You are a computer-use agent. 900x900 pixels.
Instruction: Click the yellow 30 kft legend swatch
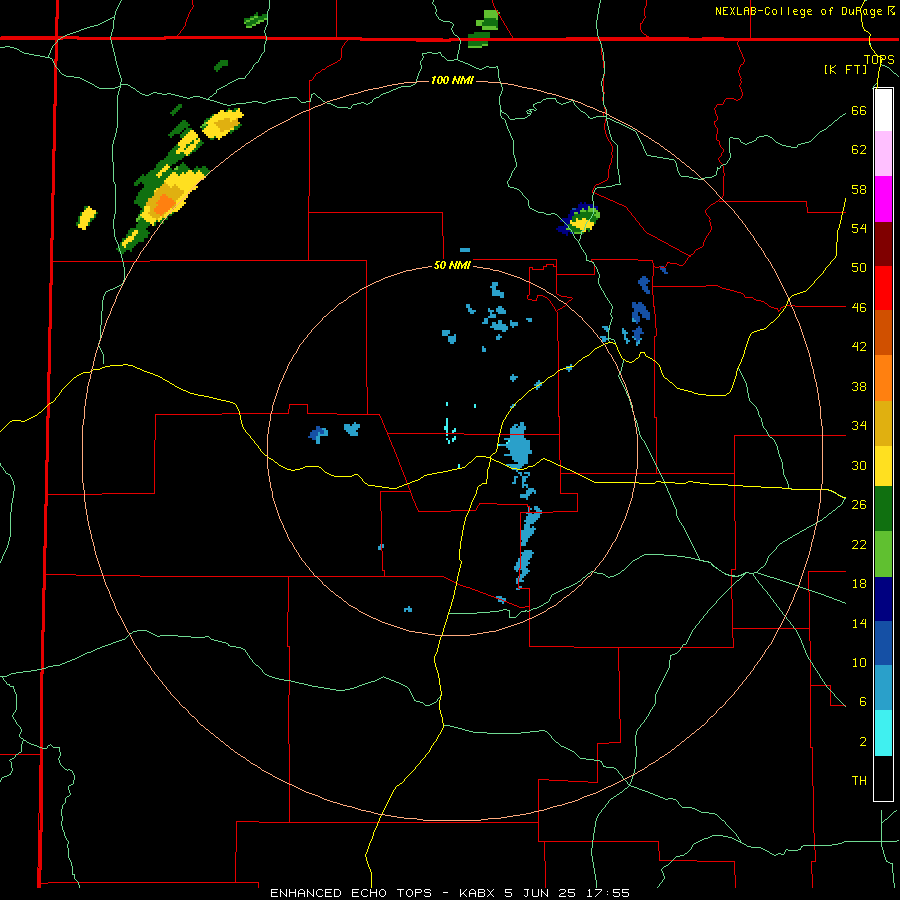883,466
